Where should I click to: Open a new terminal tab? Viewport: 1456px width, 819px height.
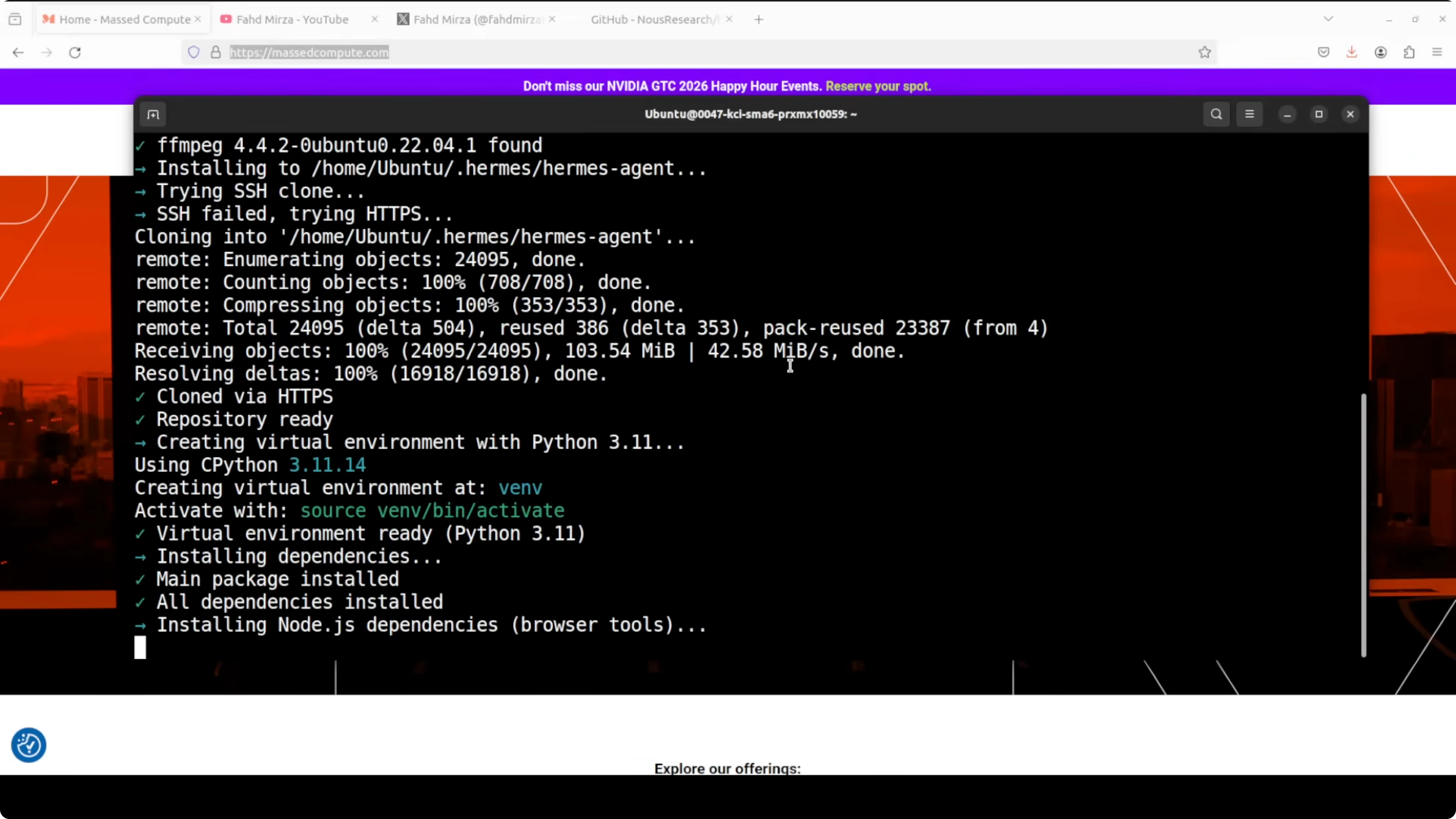coord(153,115)
